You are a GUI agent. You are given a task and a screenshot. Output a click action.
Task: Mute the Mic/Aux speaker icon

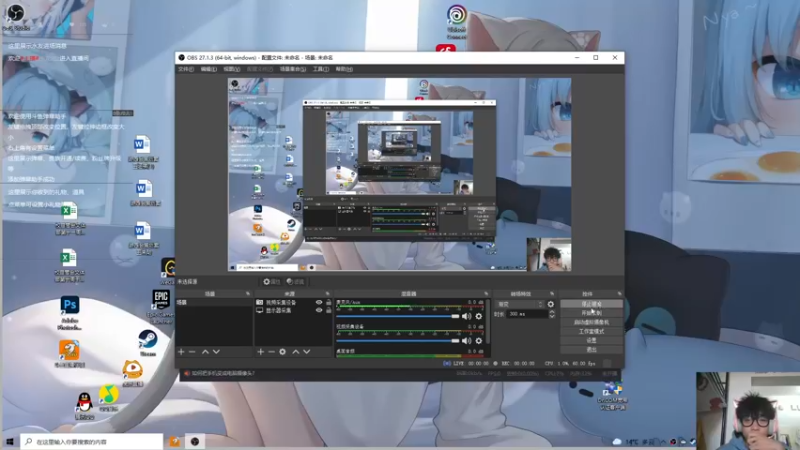466,316
